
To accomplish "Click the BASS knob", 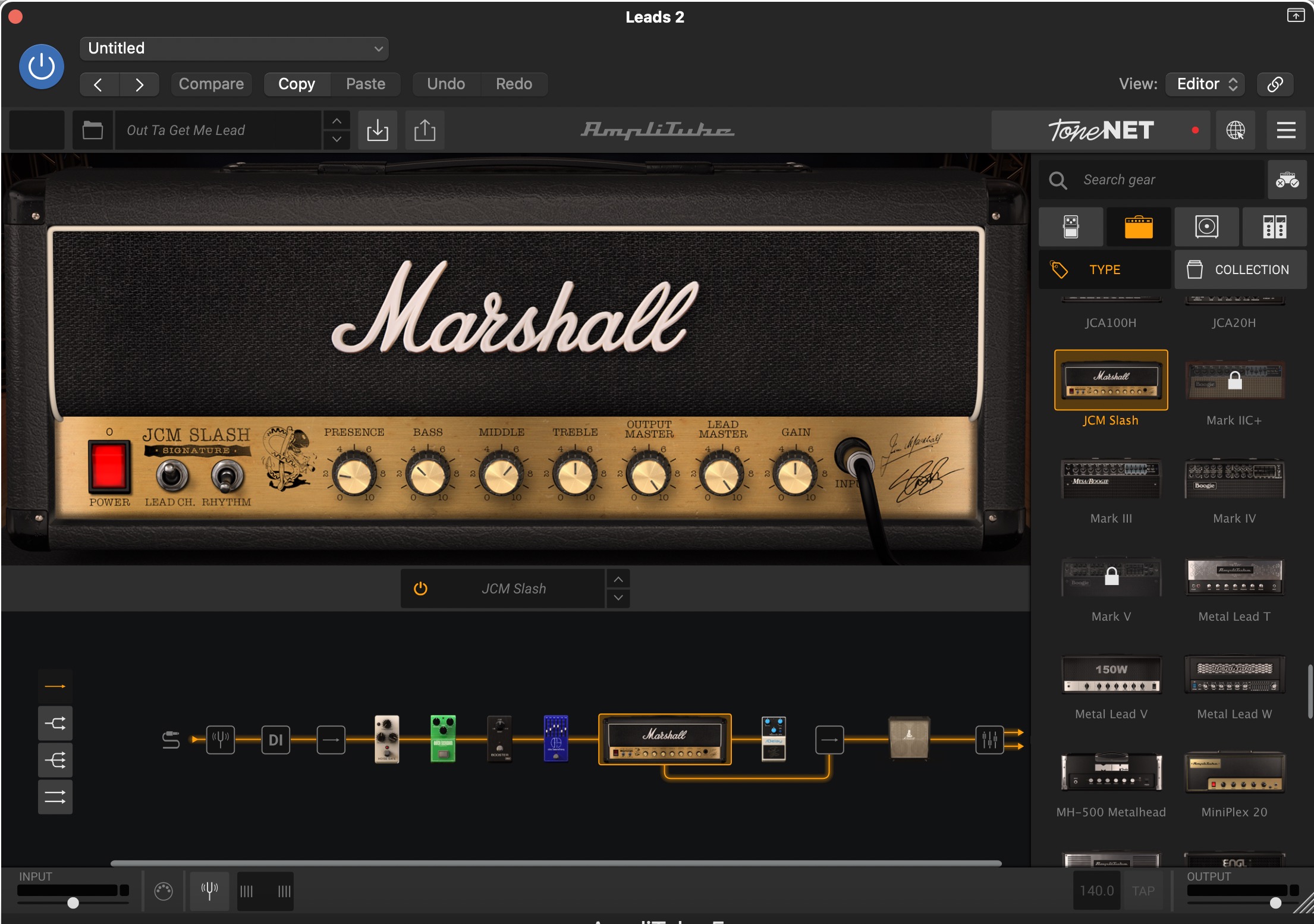I will coord(427,474).
